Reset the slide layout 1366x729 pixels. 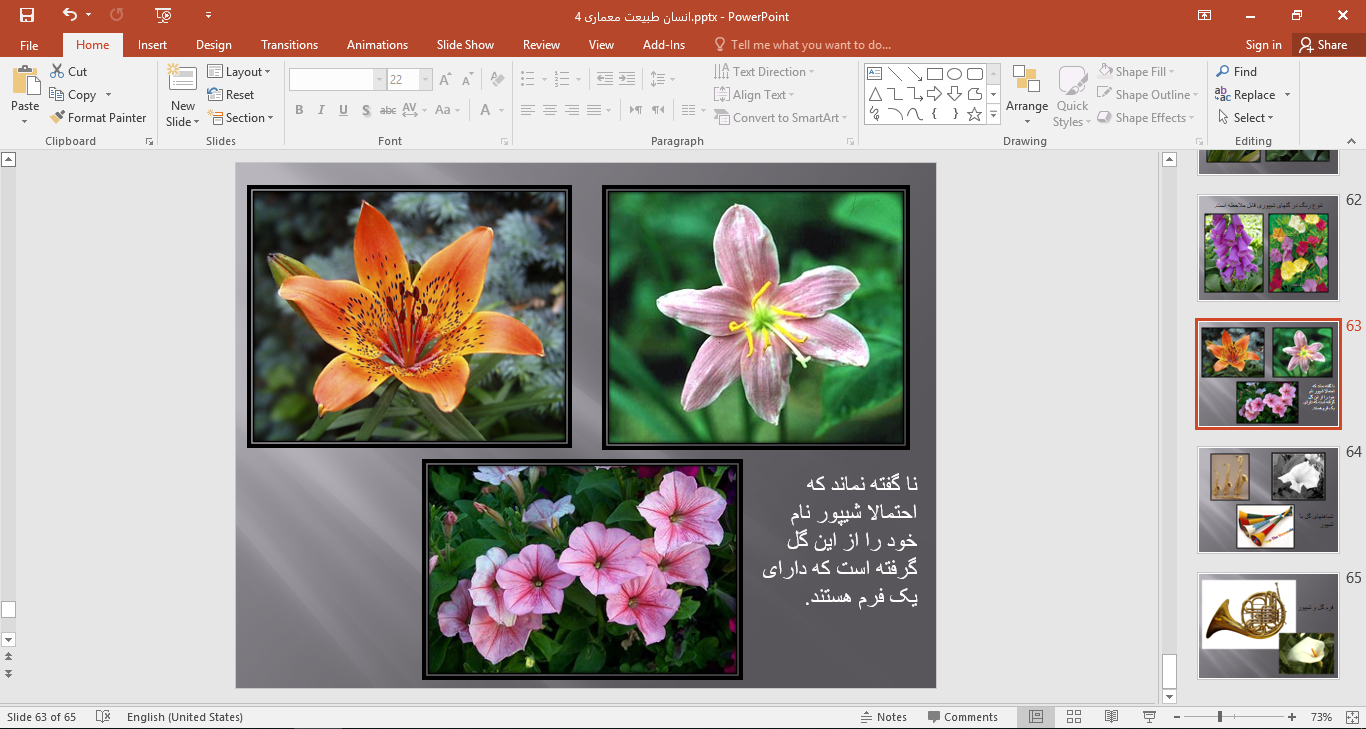point(231,95)
